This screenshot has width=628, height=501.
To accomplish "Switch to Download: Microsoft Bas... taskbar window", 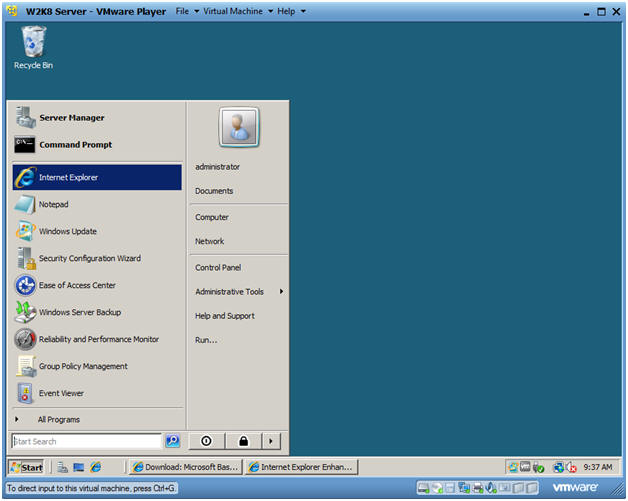I will (x=185, y=467).
